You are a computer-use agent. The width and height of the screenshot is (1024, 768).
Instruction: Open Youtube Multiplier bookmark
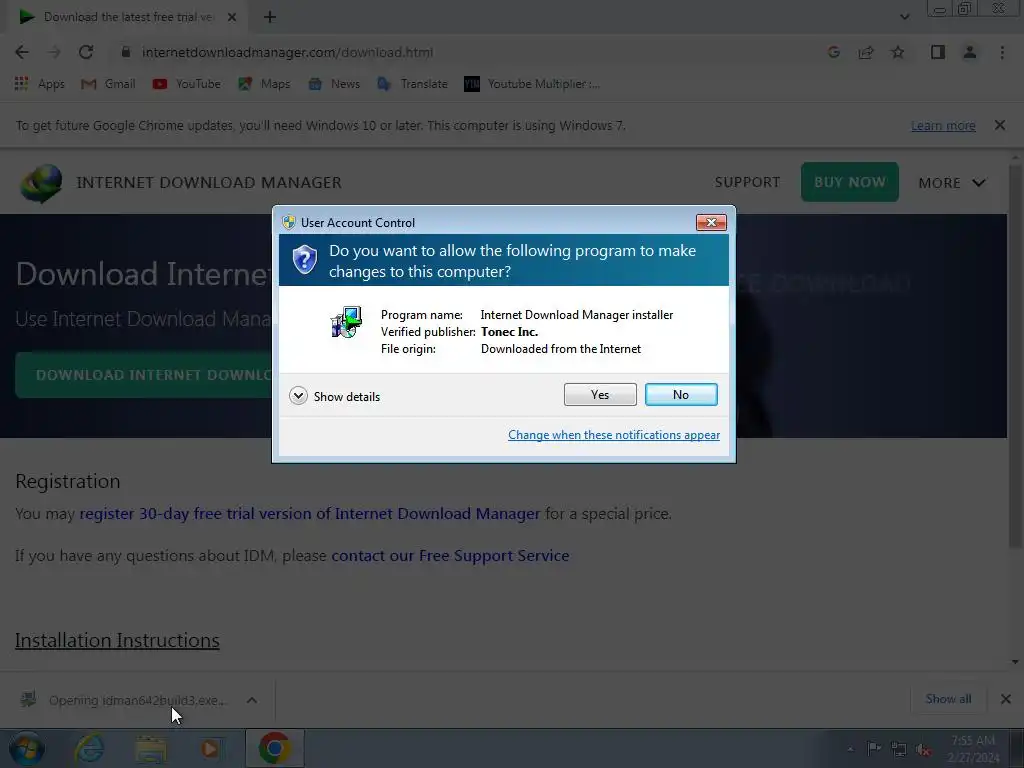coord(532,84)
